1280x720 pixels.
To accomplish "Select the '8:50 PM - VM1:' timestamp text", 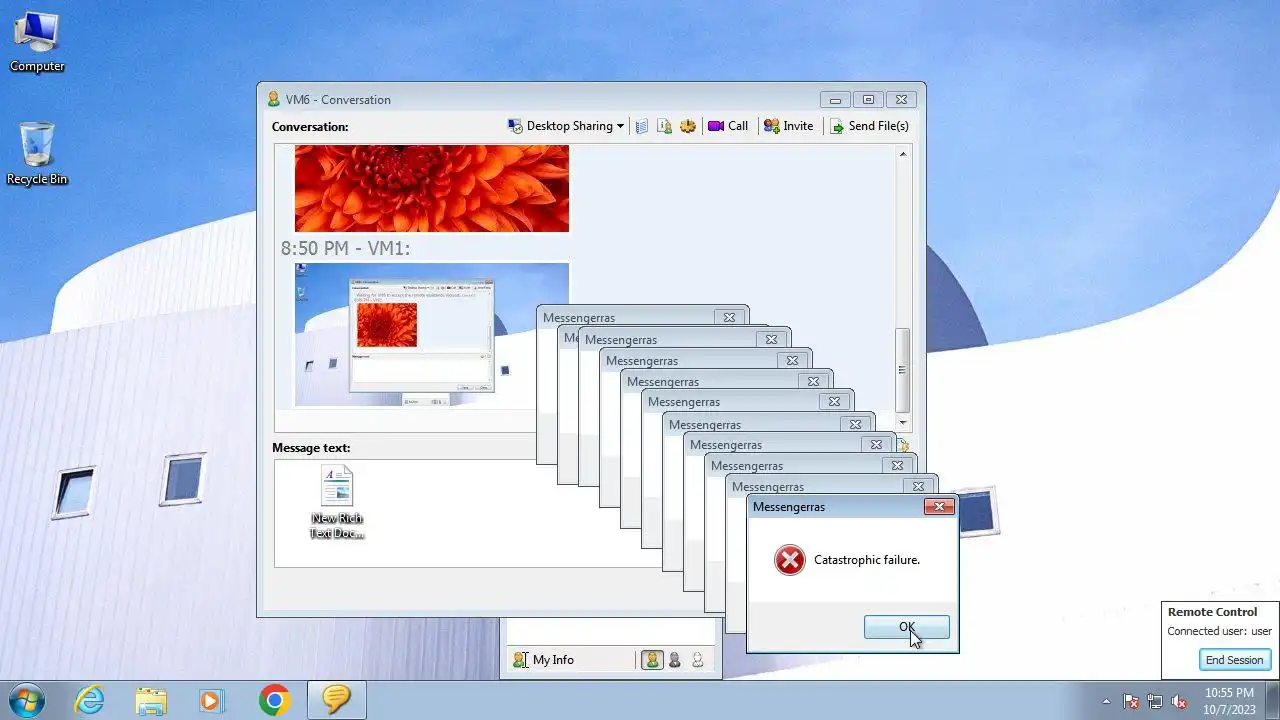I will click(345, 248).
